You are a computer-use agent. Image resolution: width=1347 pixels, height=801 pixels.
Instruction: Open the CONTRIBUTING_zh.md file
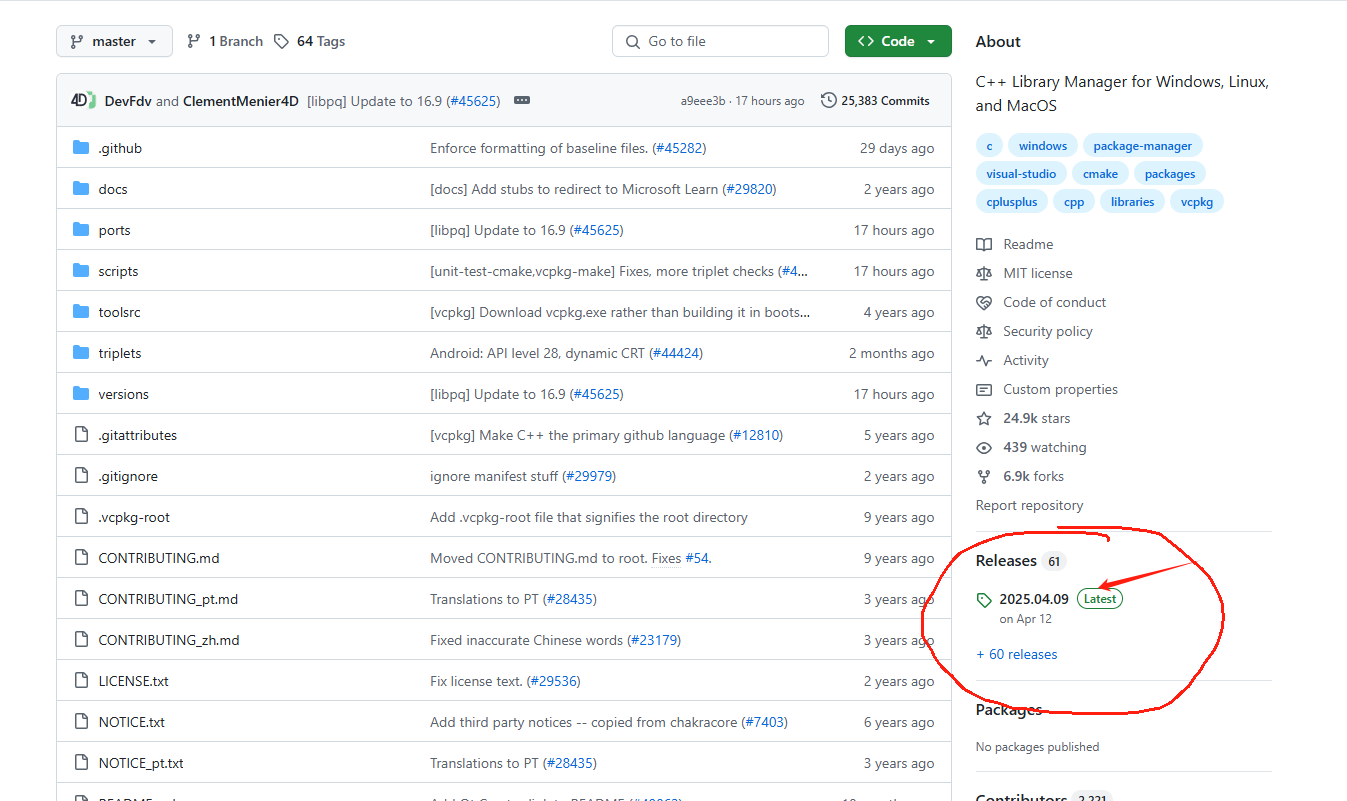click(x=169, y=640)
